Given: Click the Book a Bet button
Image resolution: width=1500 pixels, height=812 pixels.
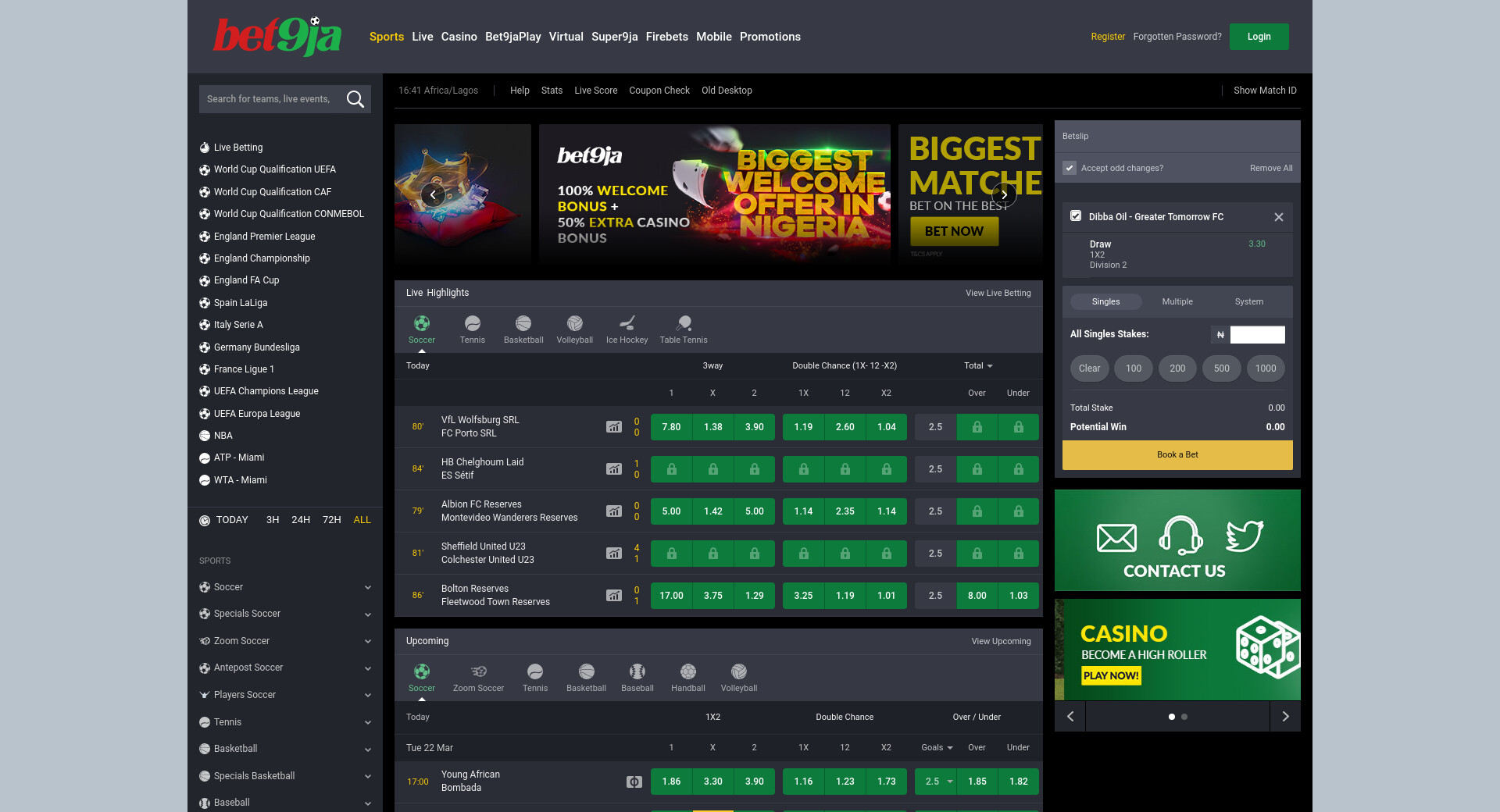Looking at the screenshot, I should [1177, 455].
